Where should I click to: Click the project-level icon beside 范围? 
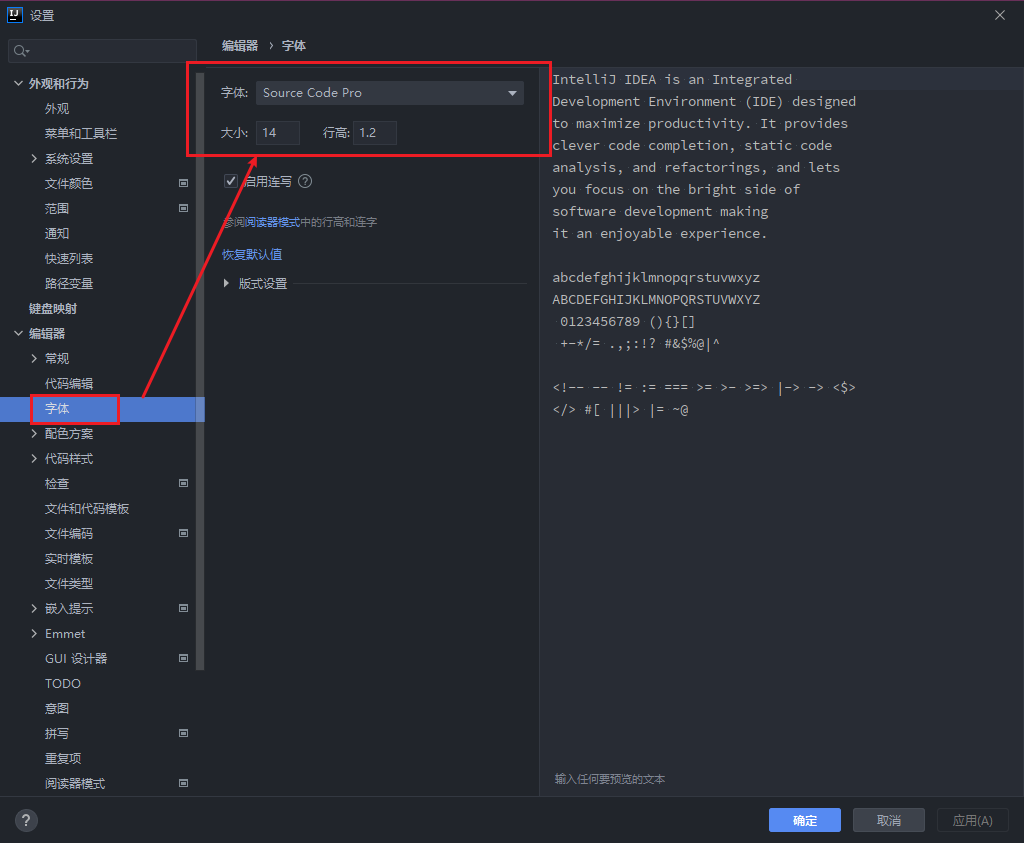coord(184,208)
